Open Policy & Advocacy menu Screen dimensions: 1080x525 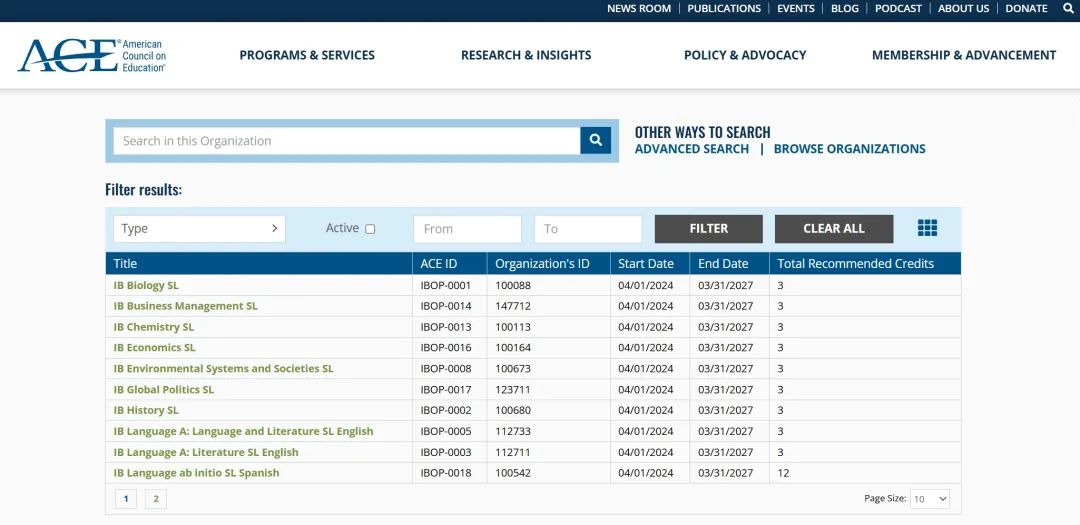pos(745,55)
